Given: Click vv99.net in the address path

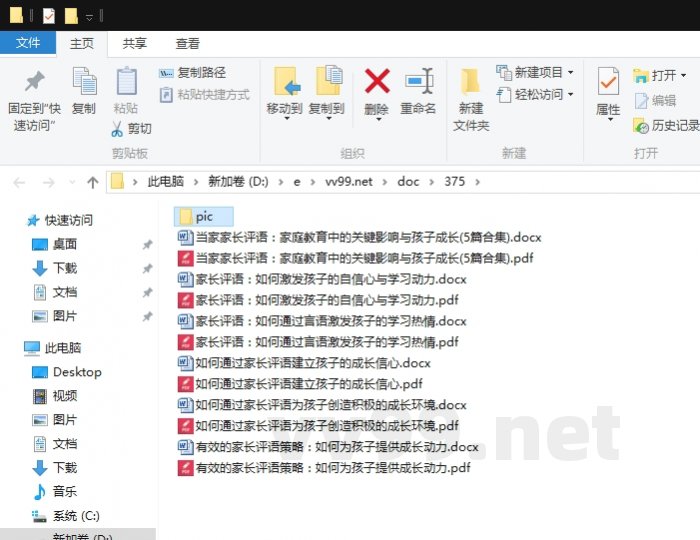Looking at the screenshot, I should tap(349, 182).
